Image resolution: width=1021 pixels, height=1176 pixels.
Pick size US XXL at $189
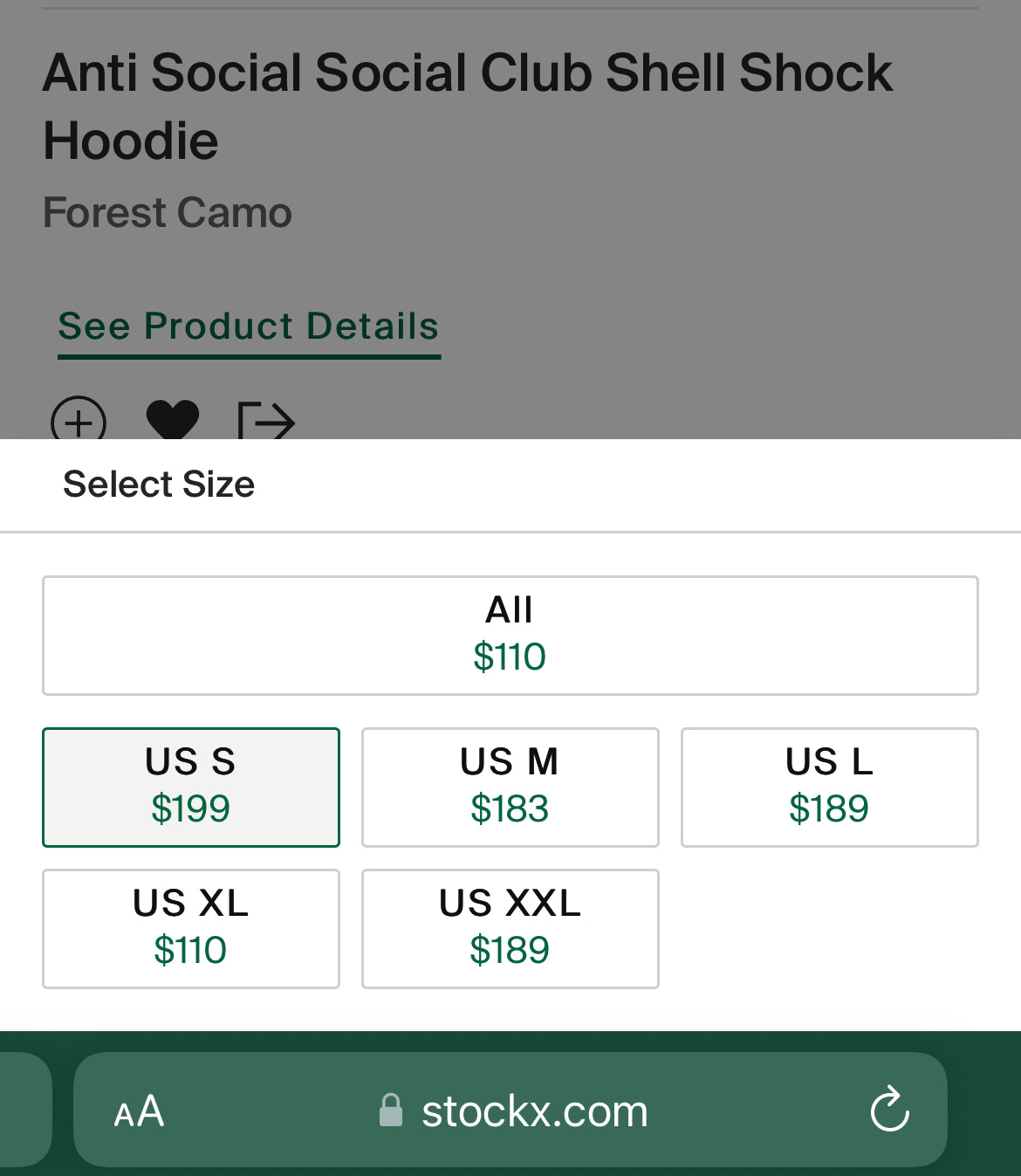point(510,928)
